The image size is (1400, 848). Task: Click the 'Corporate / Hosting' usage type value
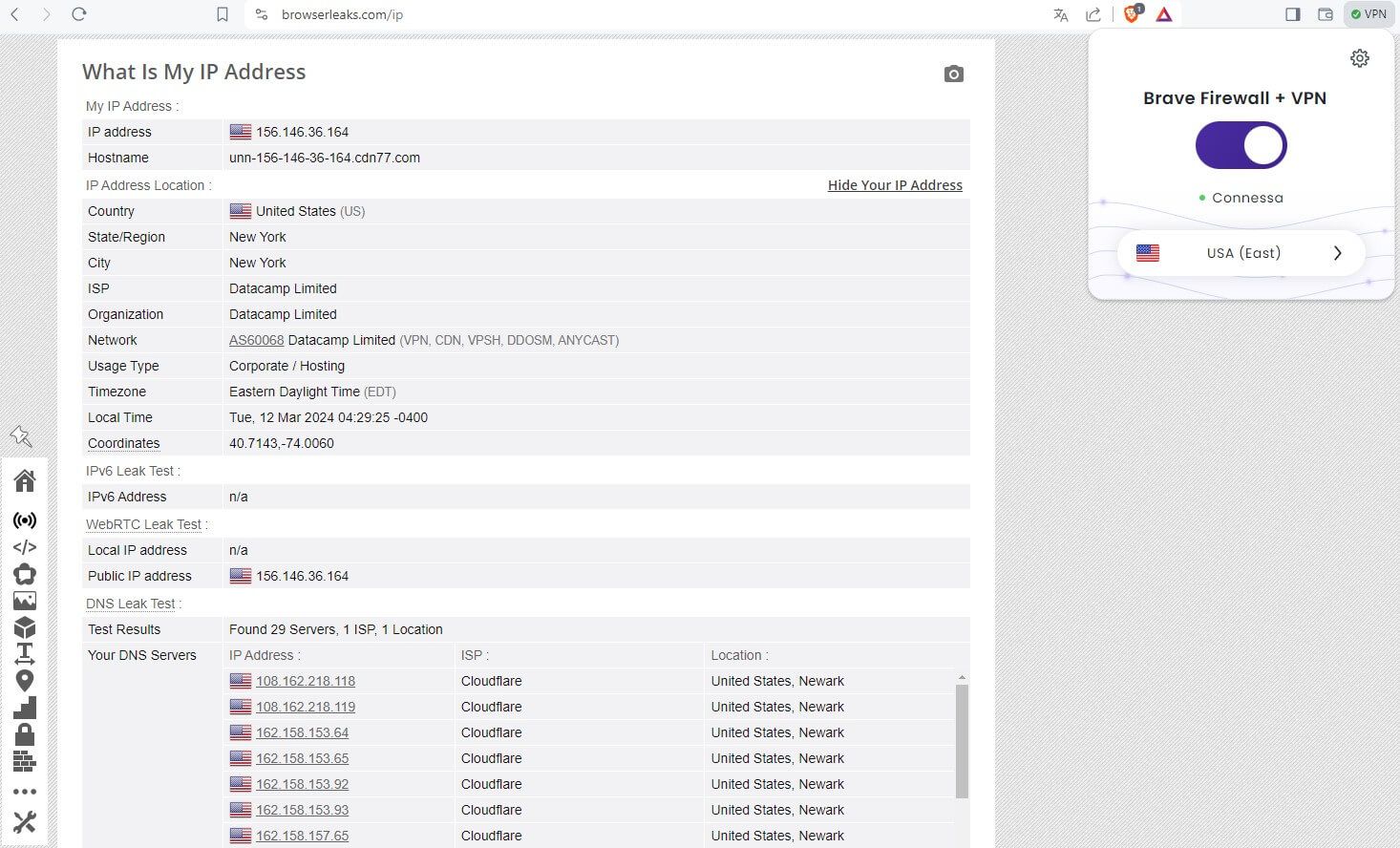(x=286, y=366)
